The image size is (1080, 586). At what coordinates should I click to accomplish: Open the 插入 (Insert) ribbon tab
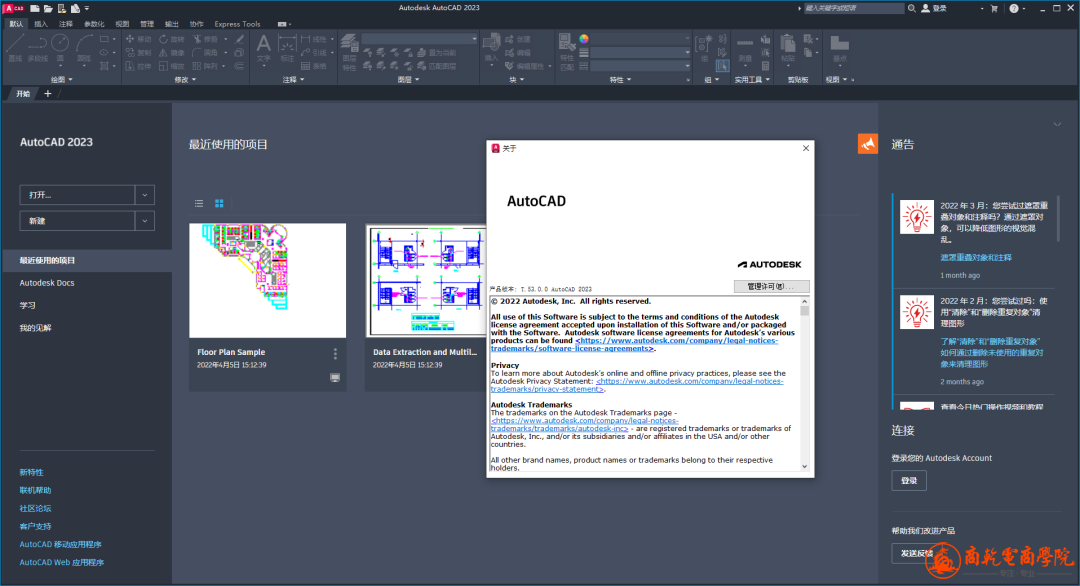click(41, 24)
